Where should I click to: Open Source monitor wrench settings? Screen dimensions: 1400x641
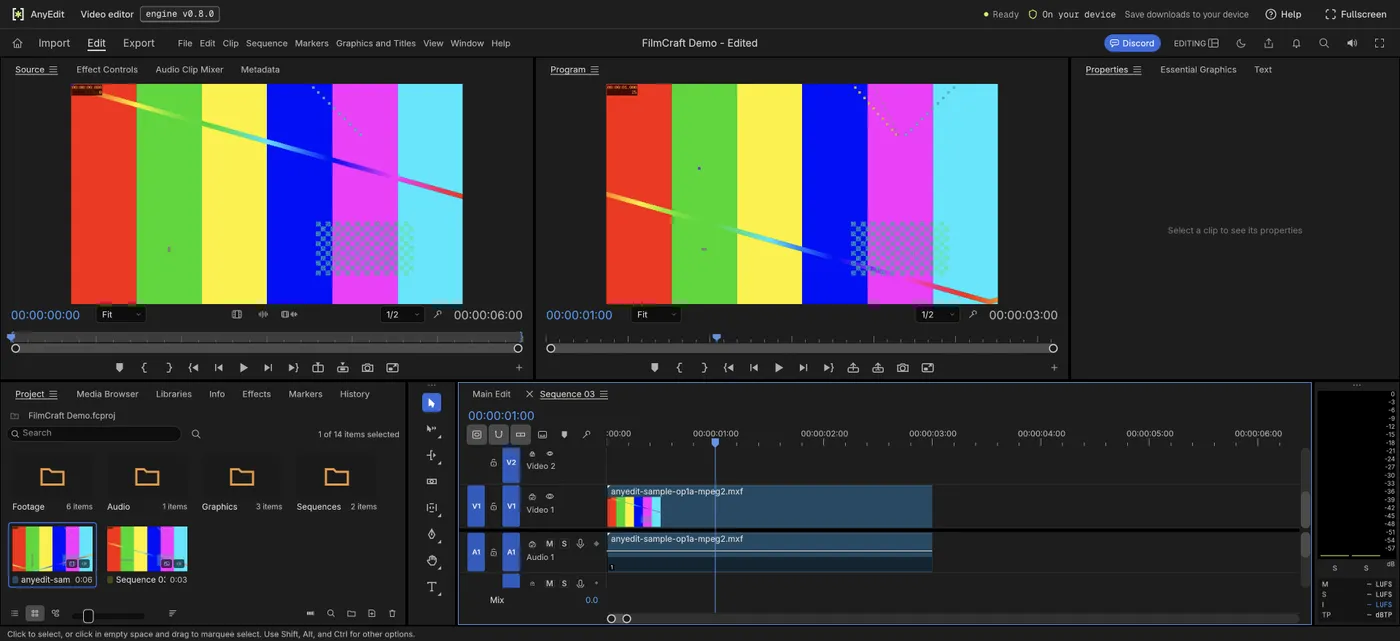point(437,314)
